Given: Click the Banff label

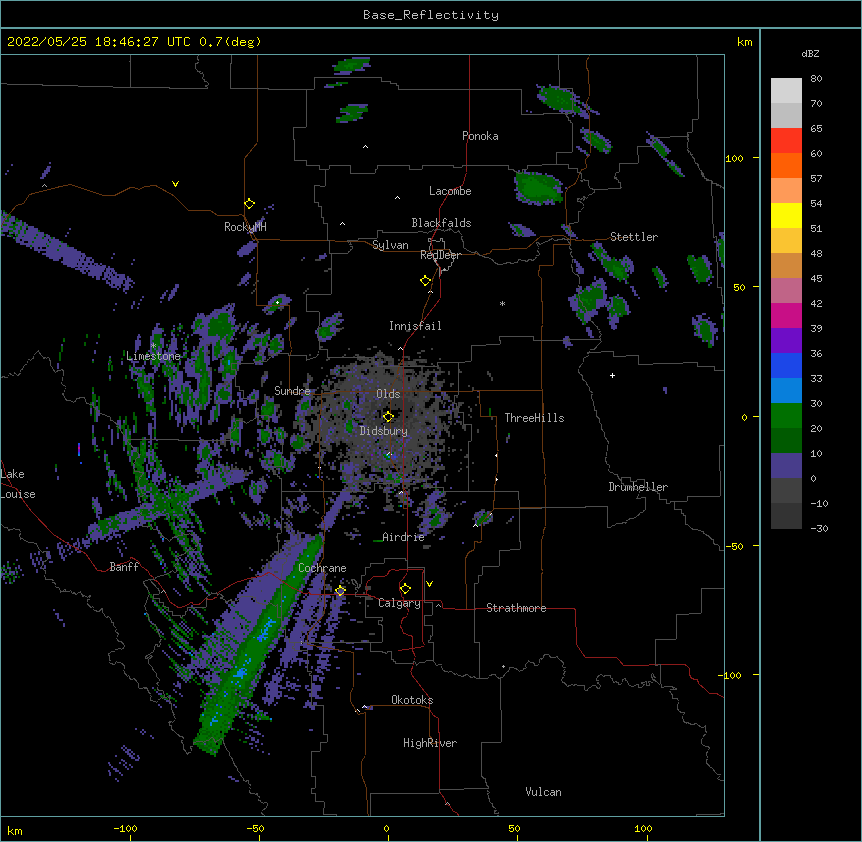Looking at the screenshot, I should pyautogui.click(x=124, y=567).
